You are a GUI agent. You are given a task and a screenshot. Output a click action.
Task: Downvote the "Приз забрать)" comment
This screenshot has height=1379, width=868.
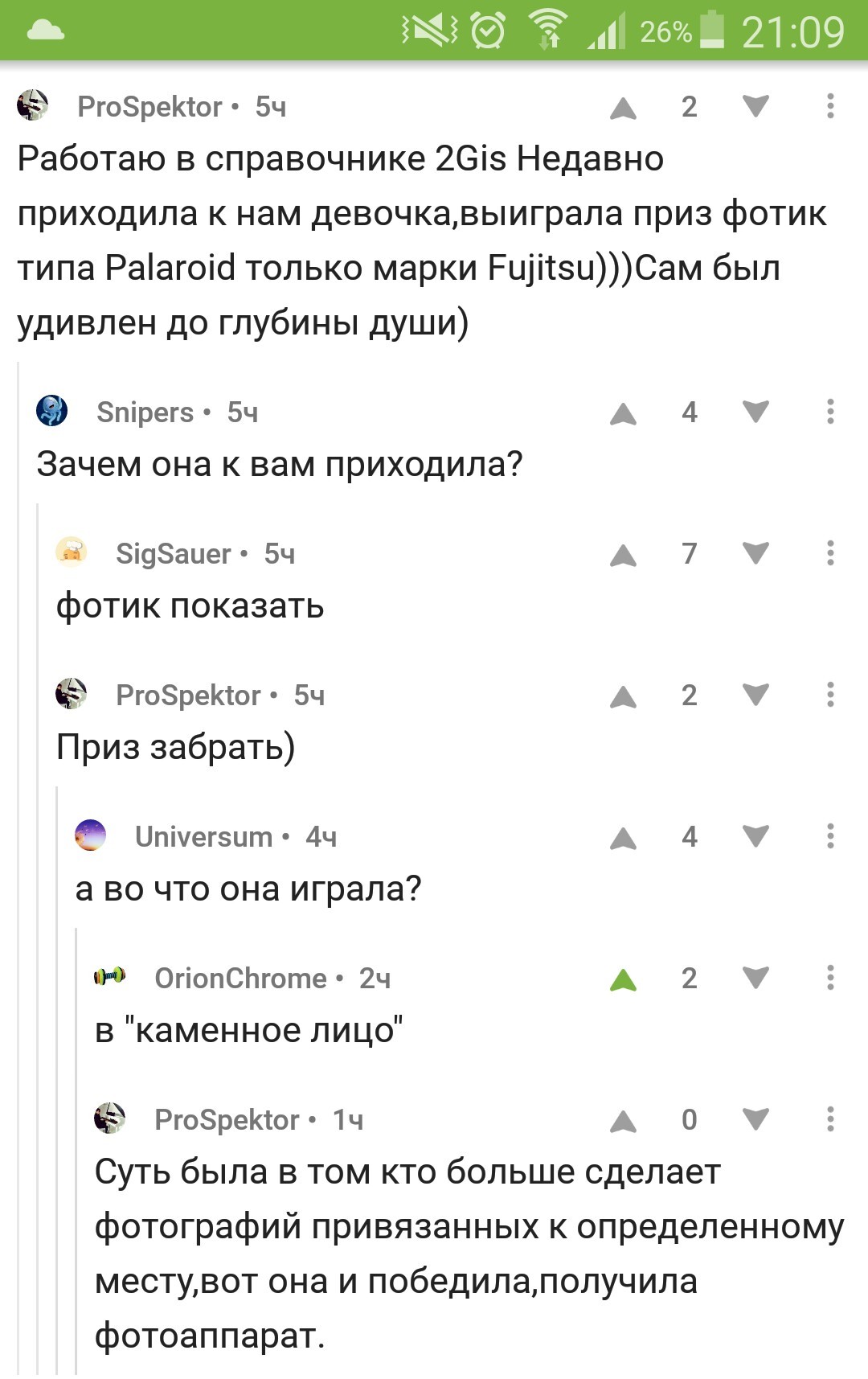click(755, 696)
